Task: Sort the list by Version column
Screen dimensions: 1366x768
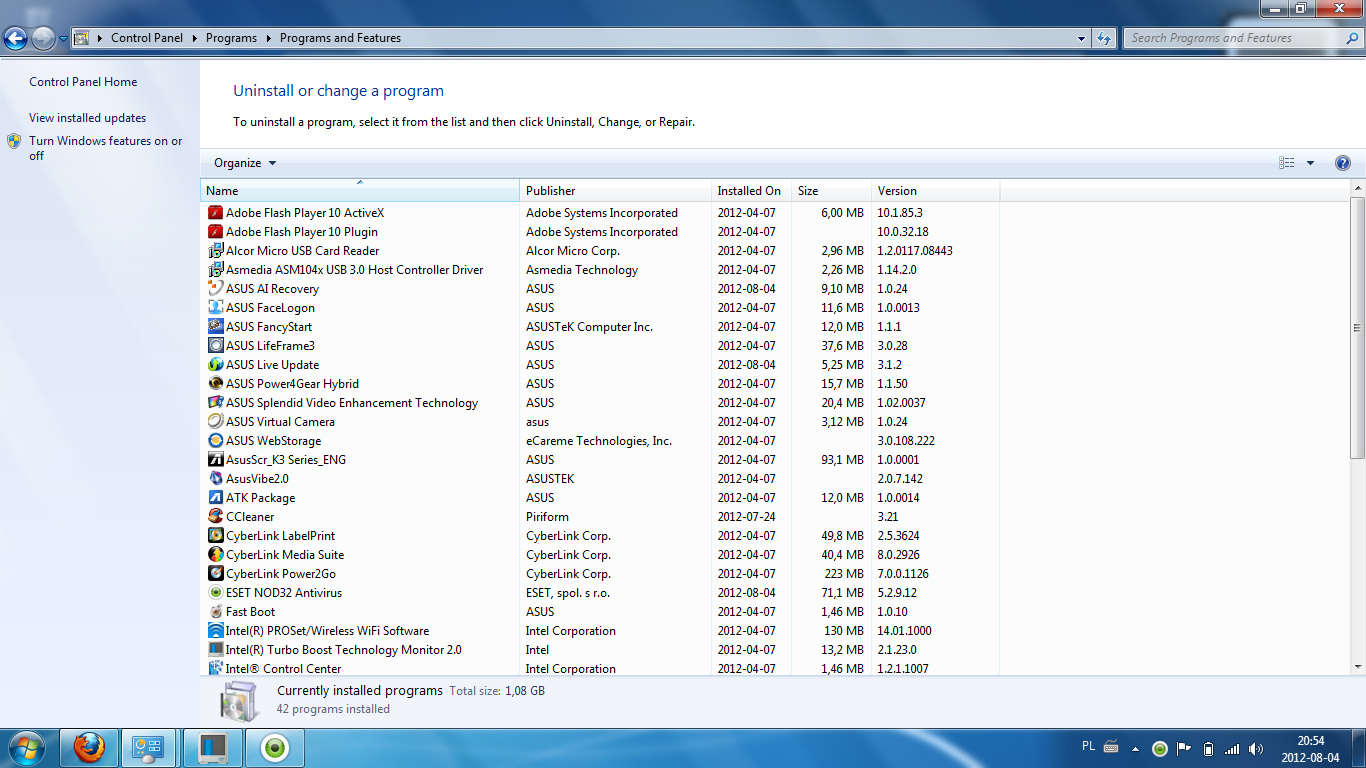Action: (x=935, y=191)
